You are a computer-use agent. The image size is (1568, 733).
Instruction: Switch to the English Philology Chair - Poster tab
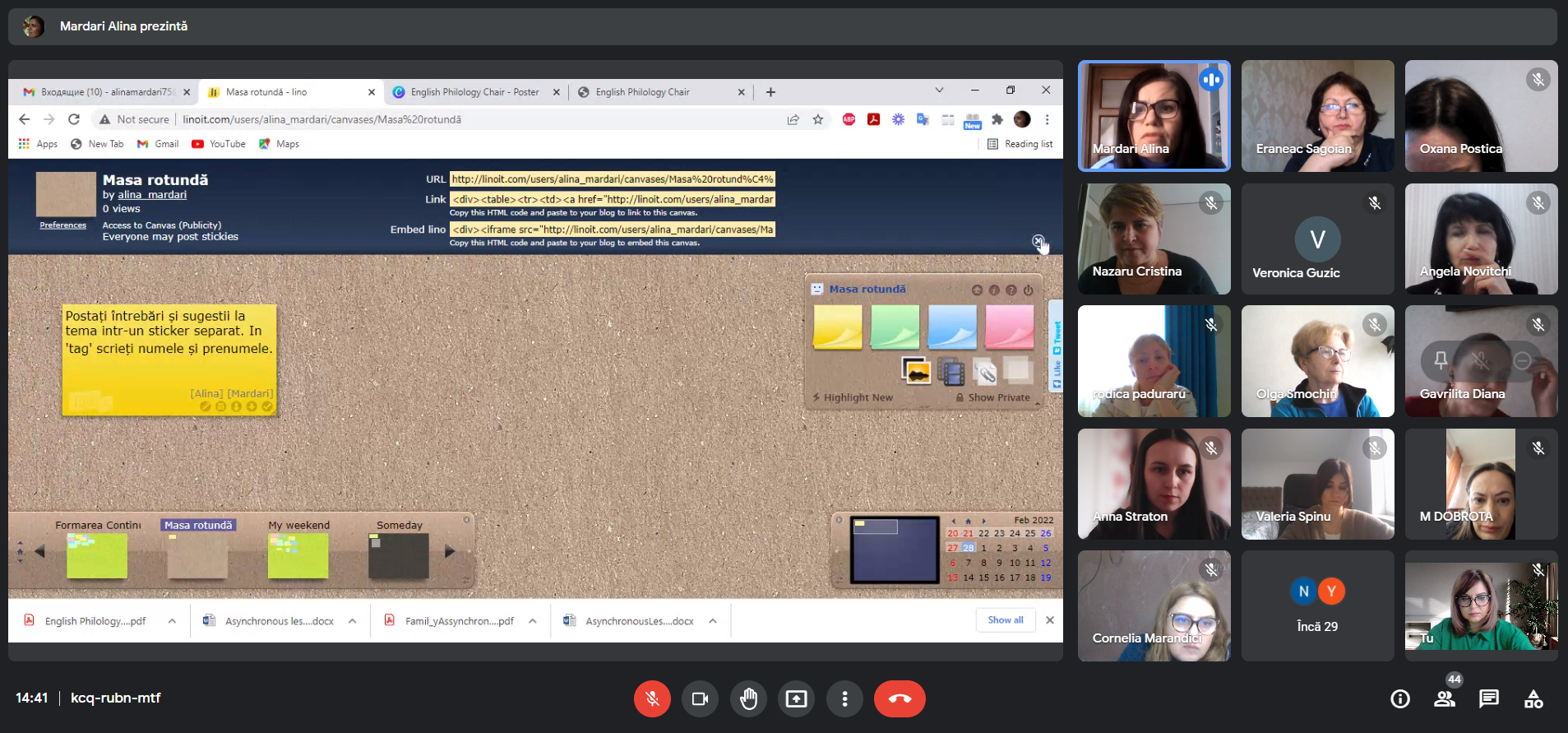click(x=474, y=92)
